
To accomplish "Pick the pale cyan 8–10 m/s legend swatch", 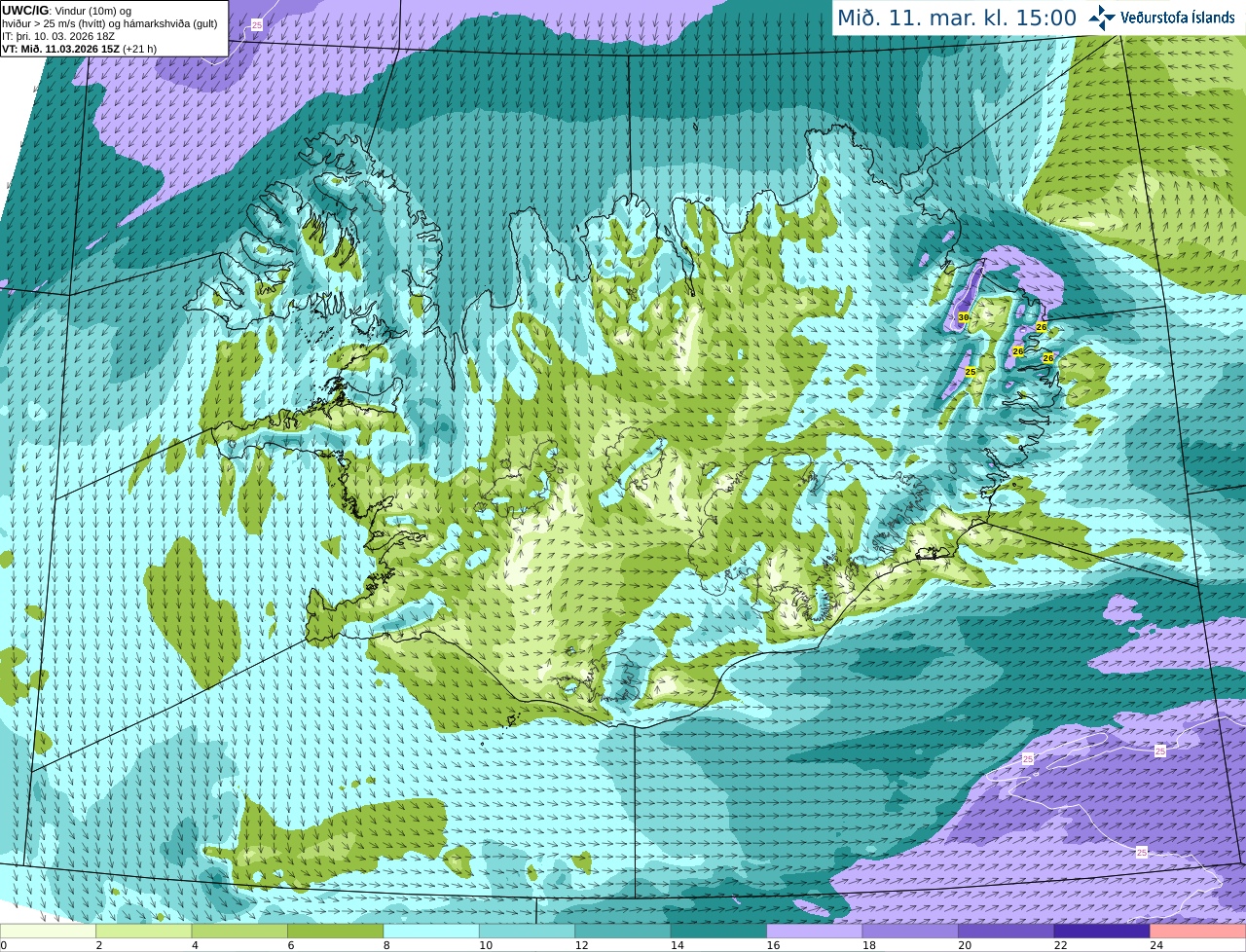I will (432, 932).
